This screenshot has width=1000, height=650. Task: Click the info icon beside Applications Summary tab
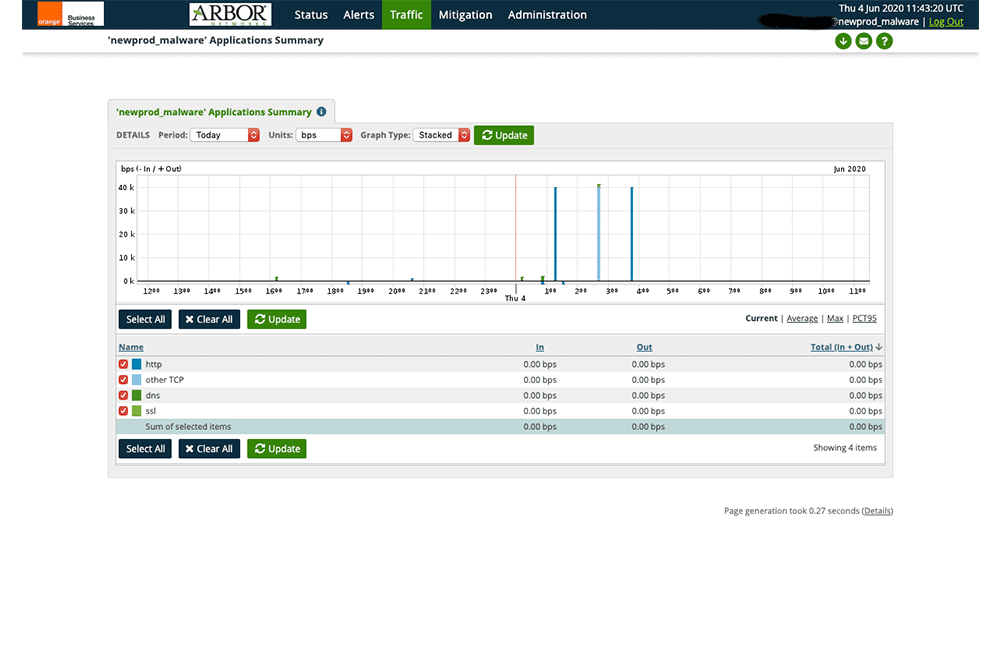click(x=321, y=112)
